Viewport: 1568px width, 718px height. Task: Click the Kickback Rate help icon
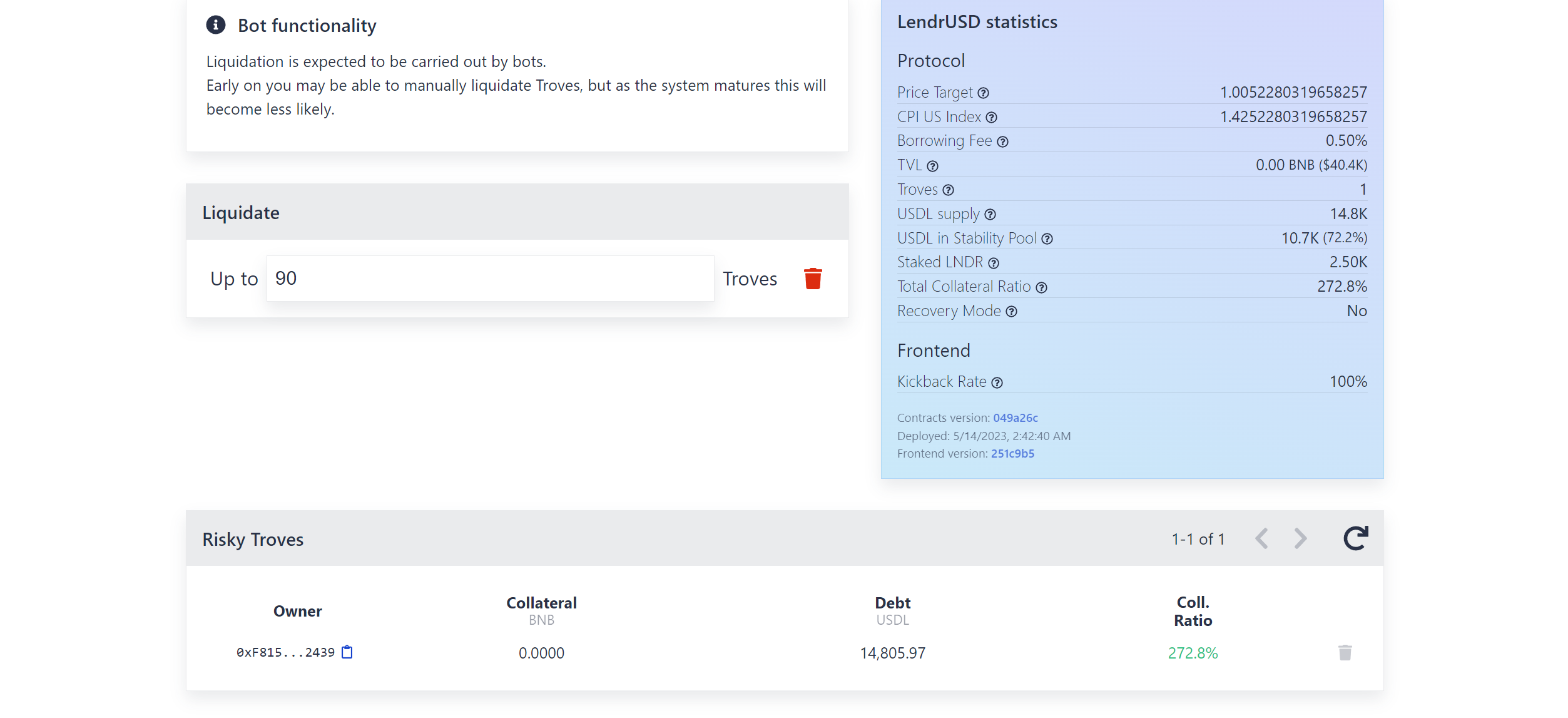[x=997, y=383]
